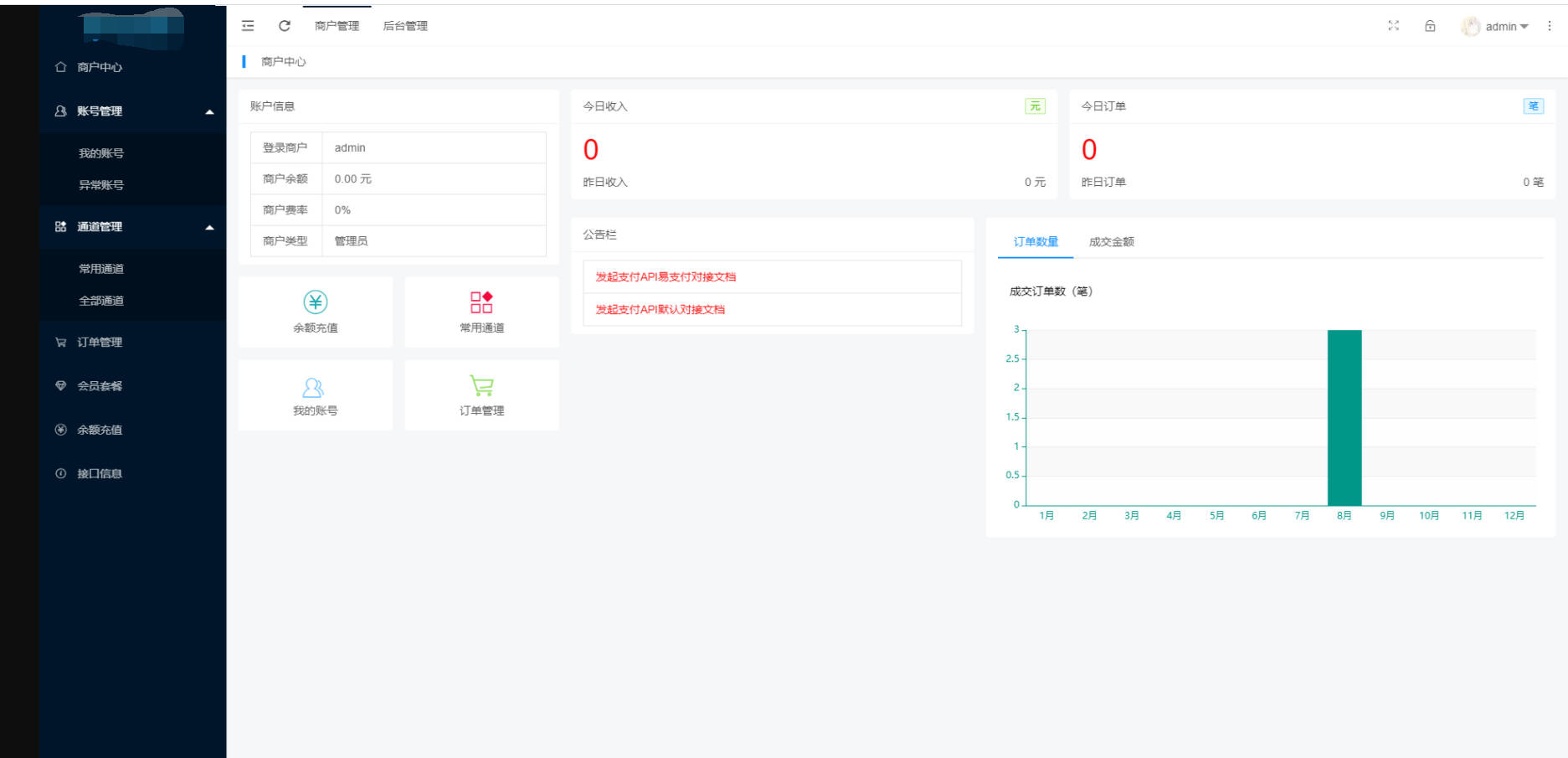Click the admin avatar picture
1568x758 pixels.
coord(1470,27)
